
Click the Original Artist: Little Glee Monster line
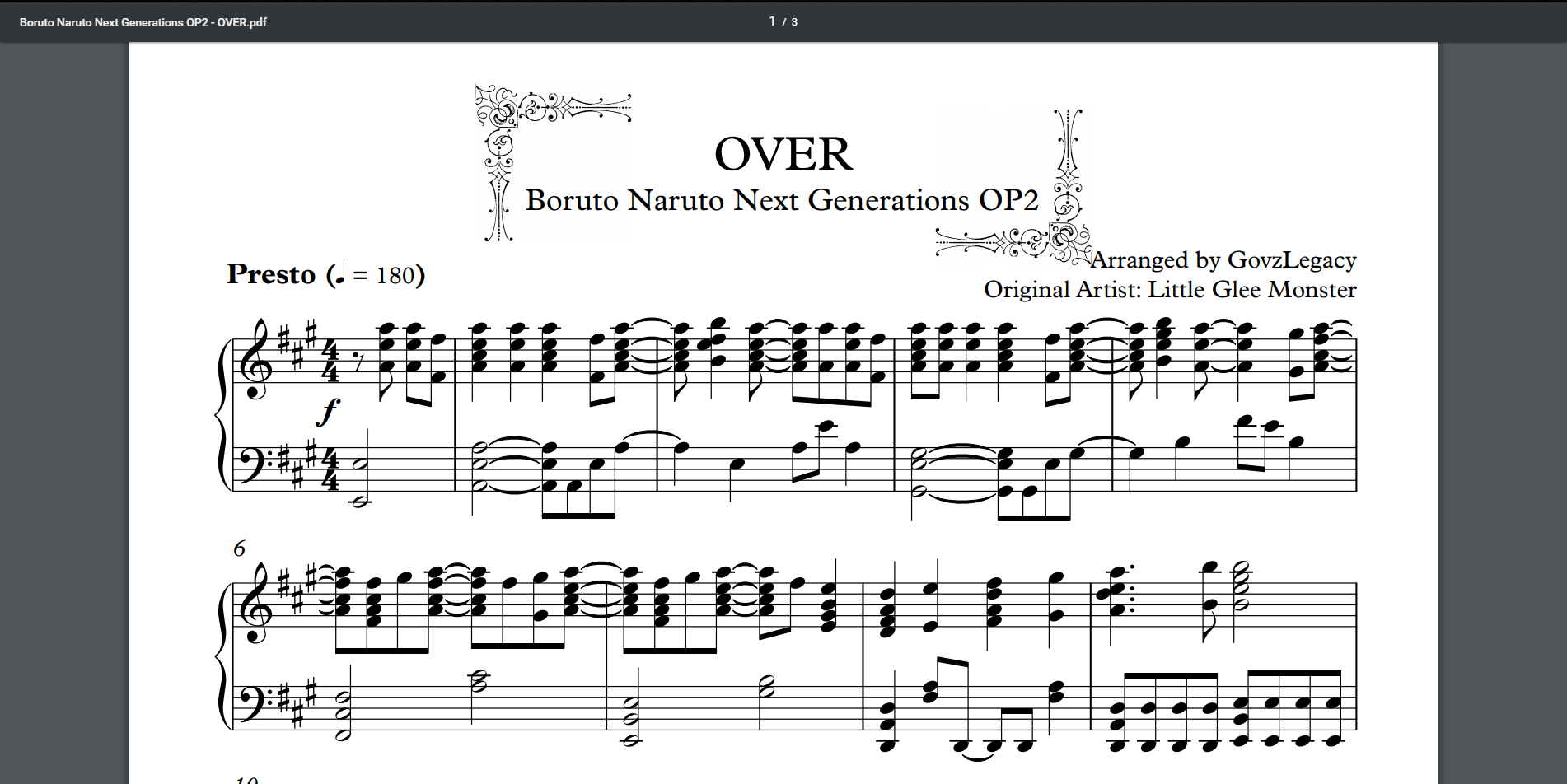point(1170,290)
